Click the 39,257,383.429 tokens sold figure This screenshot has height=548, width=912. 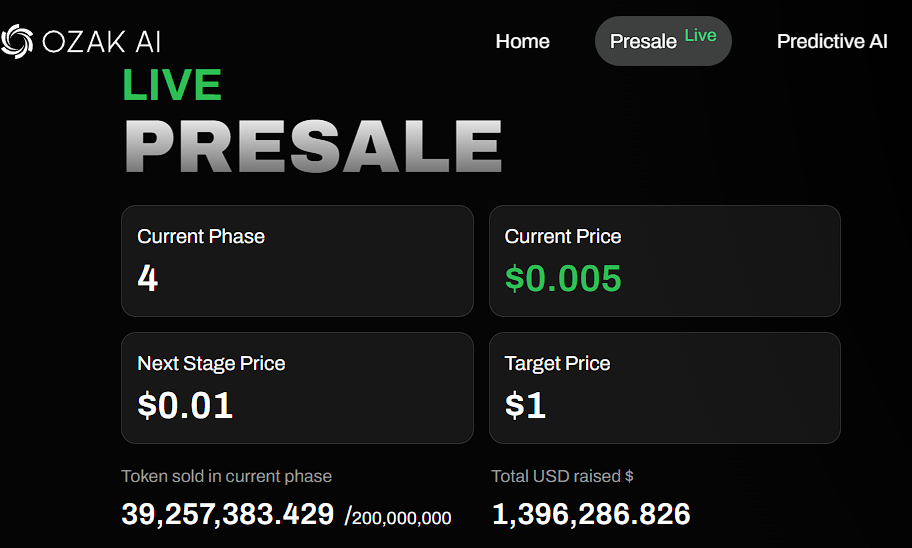227,514
